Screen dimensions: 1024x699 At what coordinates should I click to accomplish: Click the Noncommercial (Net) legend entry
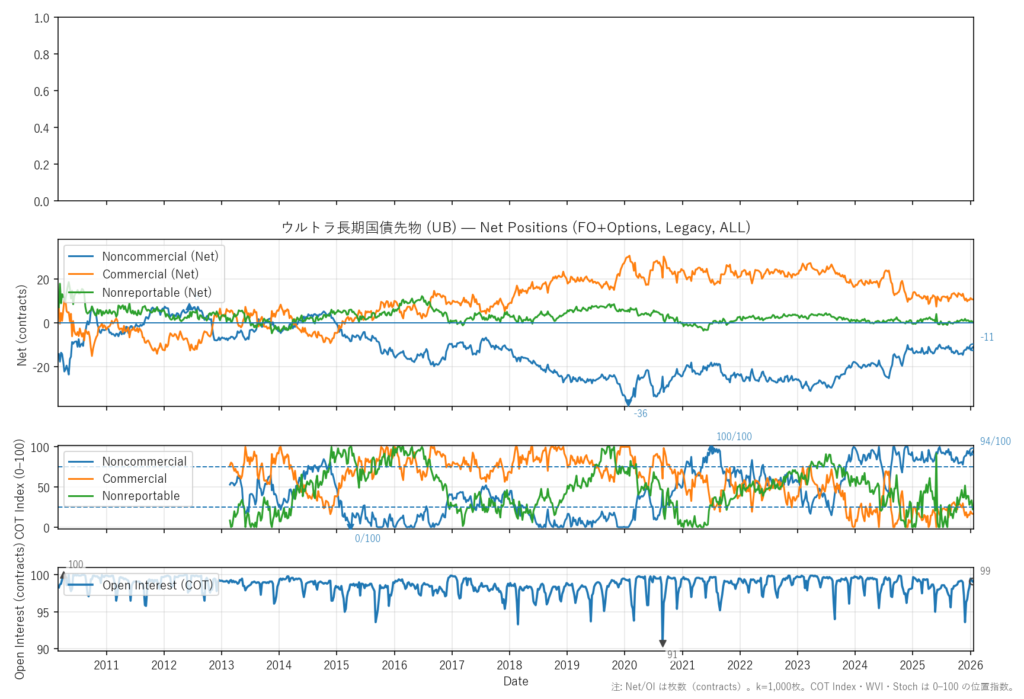tap(160, 256)
